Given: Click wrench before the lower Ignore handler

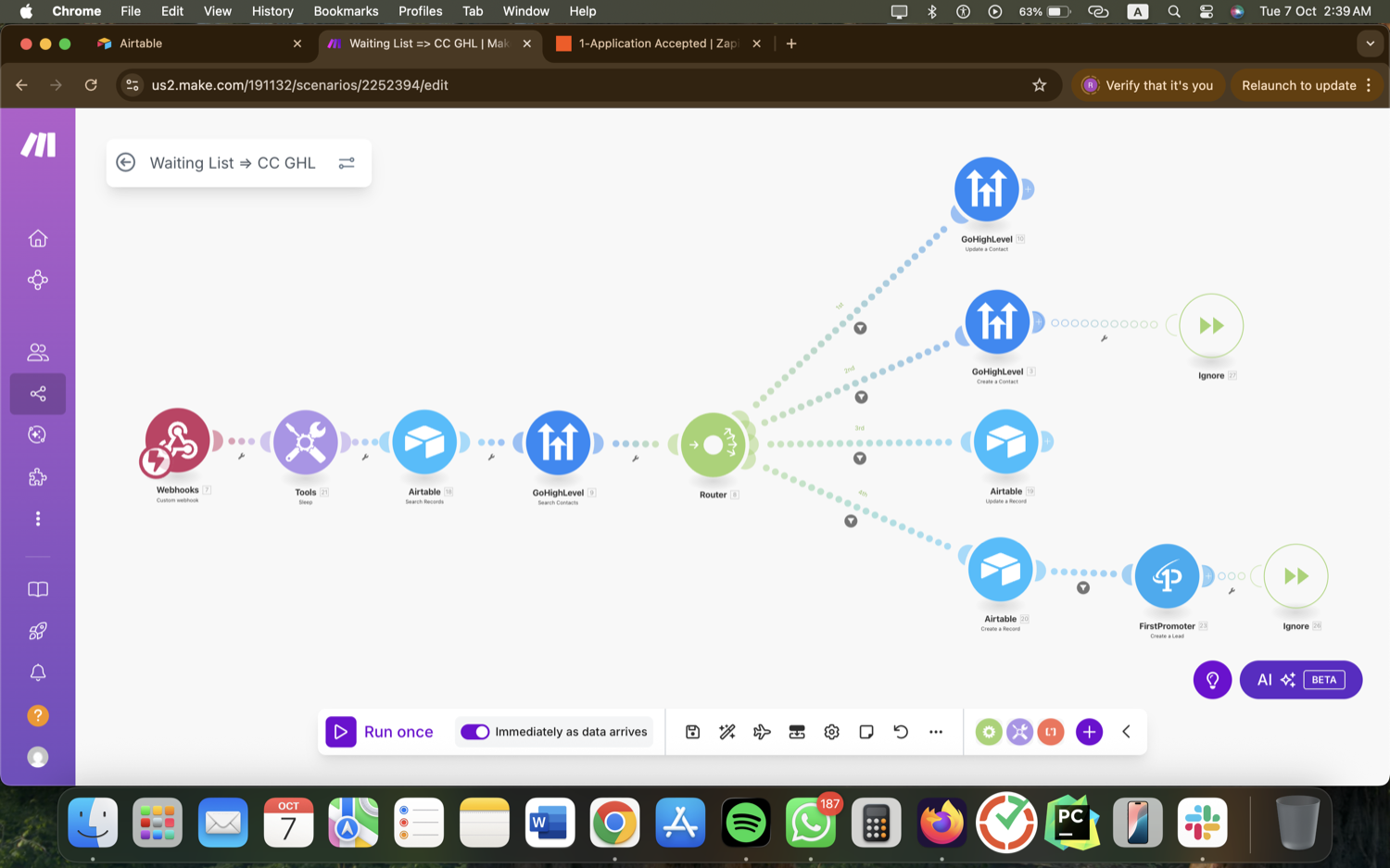Looking at the screenshot, I should tap(1232, 591).
